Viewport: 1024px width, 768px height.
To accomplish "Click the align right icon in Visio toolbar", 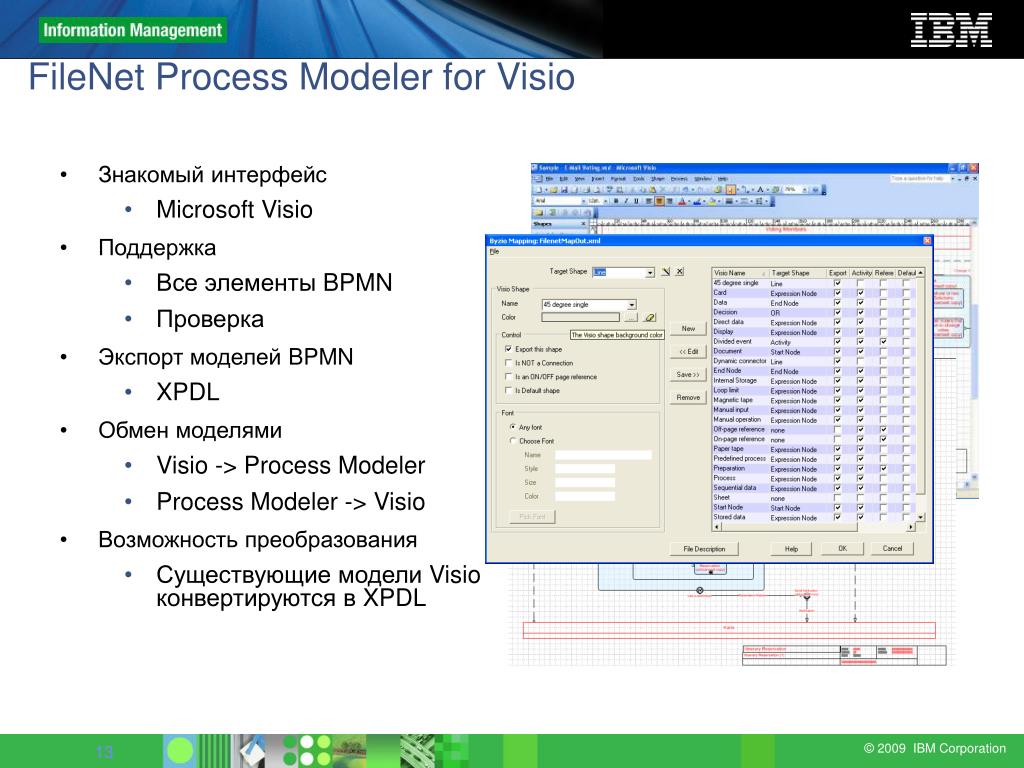I will click(669, 201).
